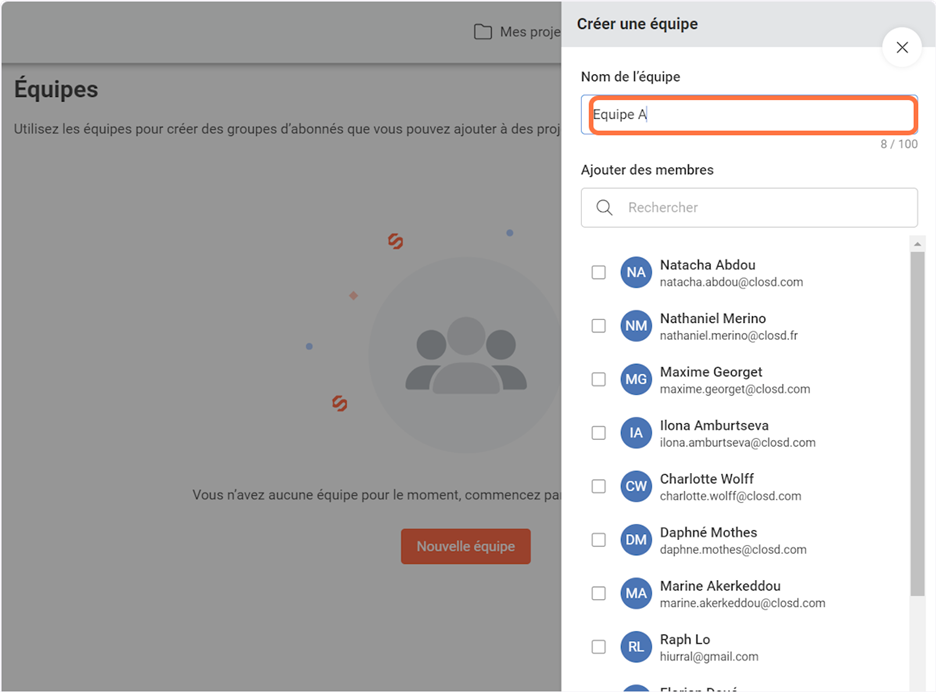The image size is (936, 692).
Task: Click the Rechercher member search box
Action: point(760,208)
